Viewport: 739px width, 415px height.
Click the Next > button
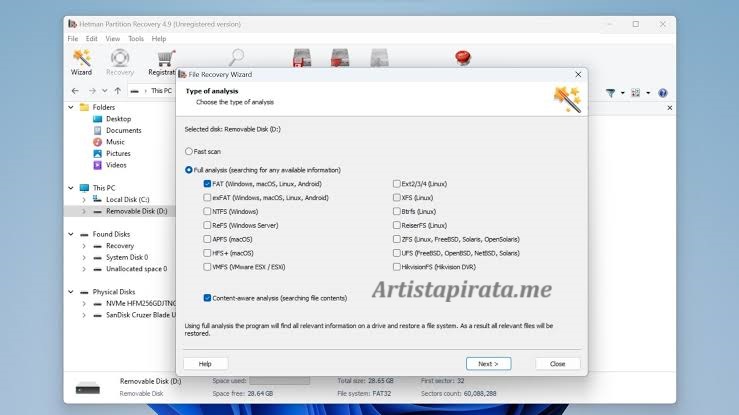pyautogui.click(x=488, y=364)
